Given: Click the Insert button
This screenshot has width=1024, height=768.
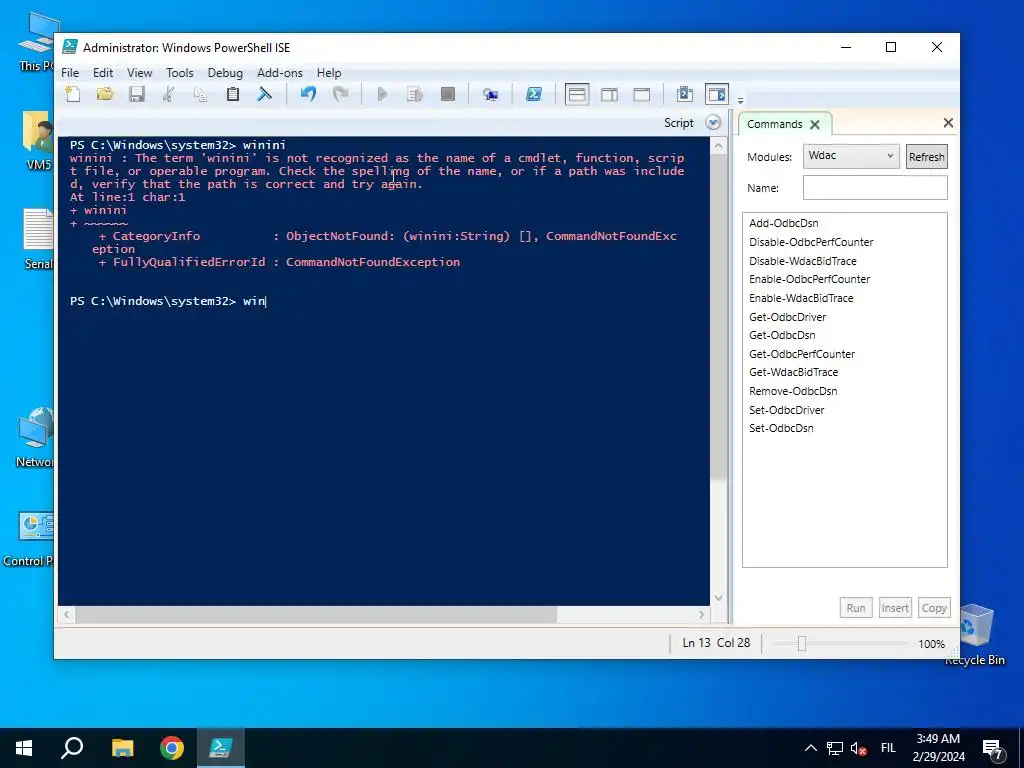Looking at the screenshot, I should [895, 608].
